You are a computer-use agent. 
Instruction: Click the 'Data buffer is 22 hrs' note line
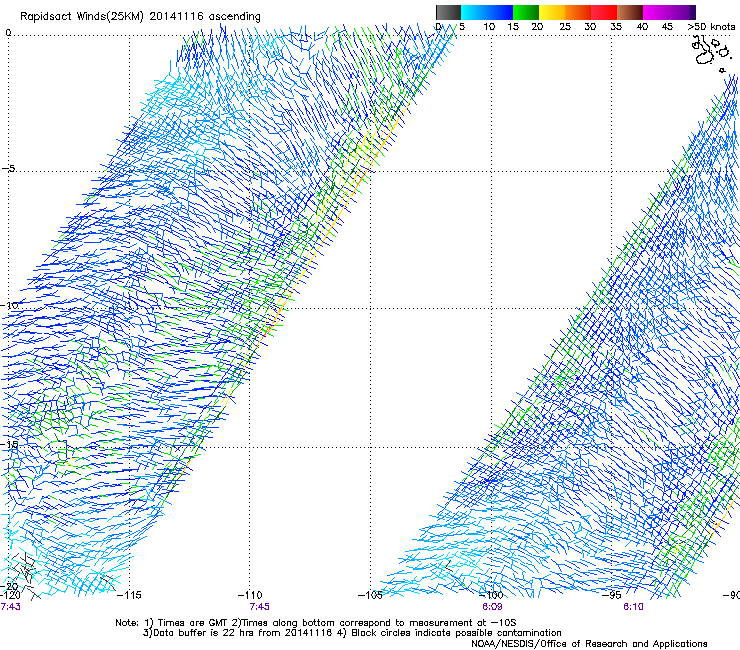pyautogui.click(x=352, y=633)
